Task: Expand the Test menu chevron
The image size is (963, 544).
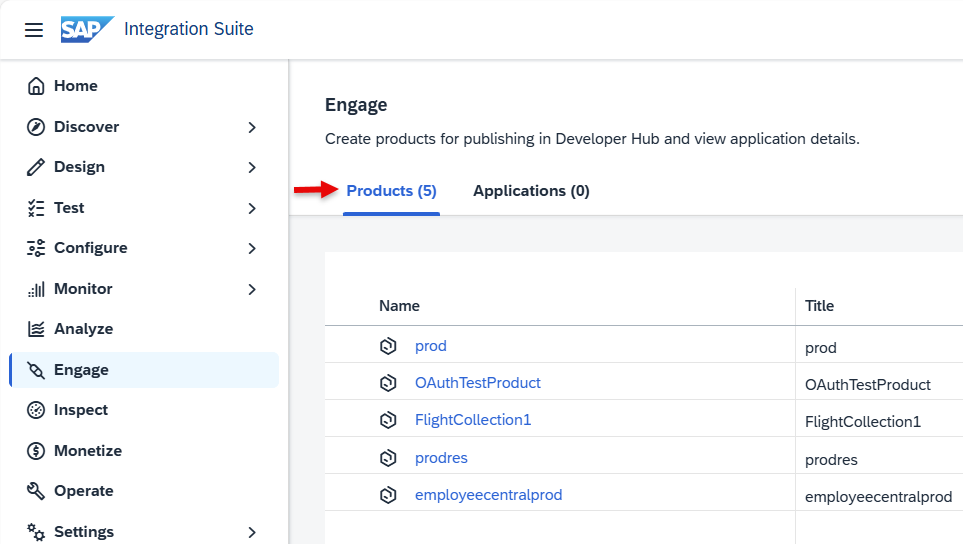Action: tap(252, 208)
